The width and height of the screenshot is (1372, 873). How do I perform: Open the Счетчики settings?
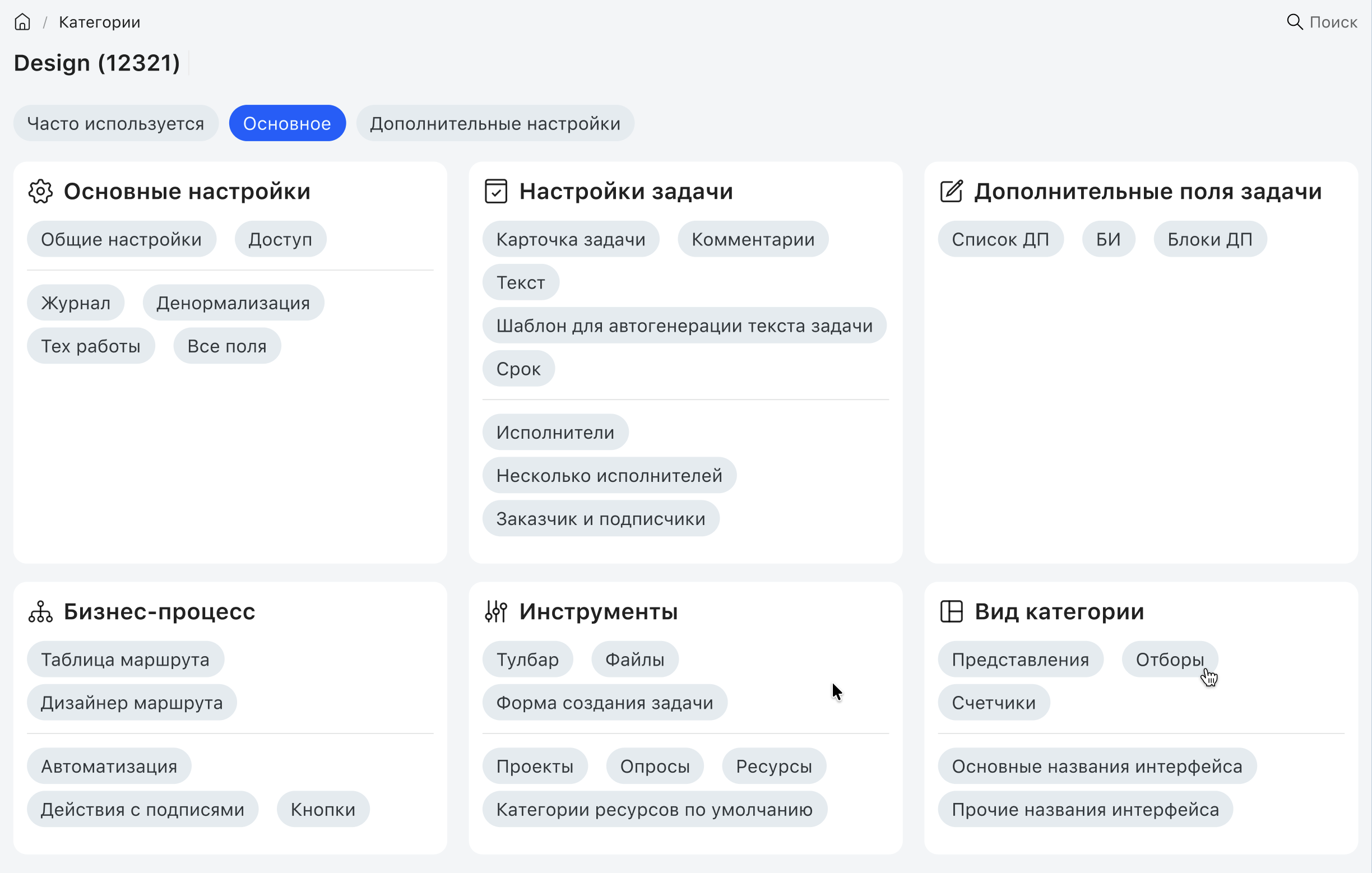(x=993, y=702)
